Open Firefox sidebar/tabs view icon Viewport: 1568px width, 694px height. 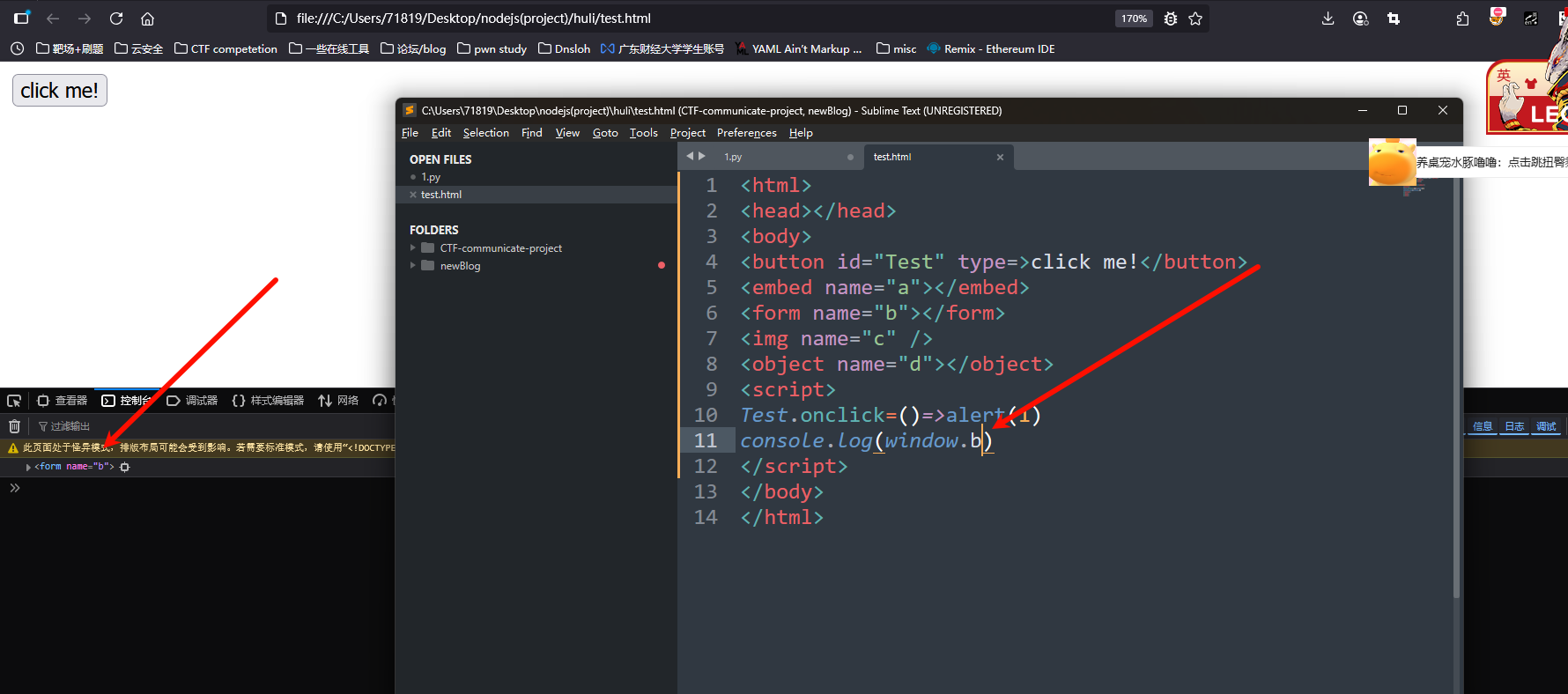[x=21, y=18]
